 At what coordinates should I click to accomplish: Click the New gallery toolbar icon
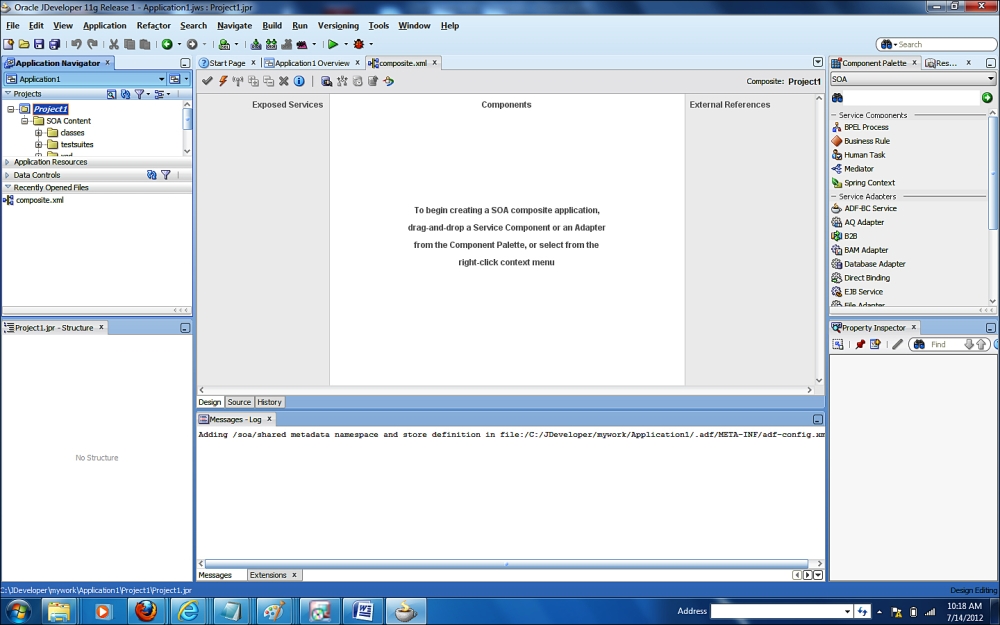click(8, 44)
